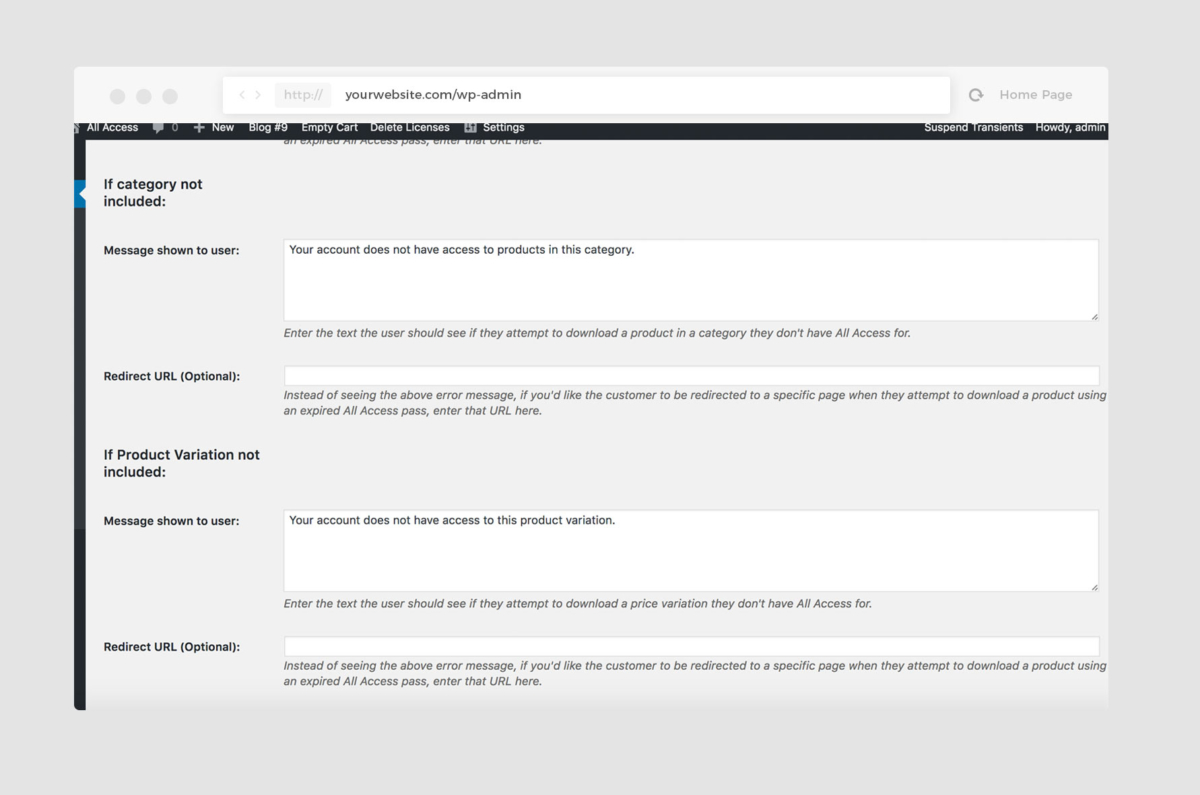
Task: Click Empty Cart in the admin bar
Action: (329, 128)
